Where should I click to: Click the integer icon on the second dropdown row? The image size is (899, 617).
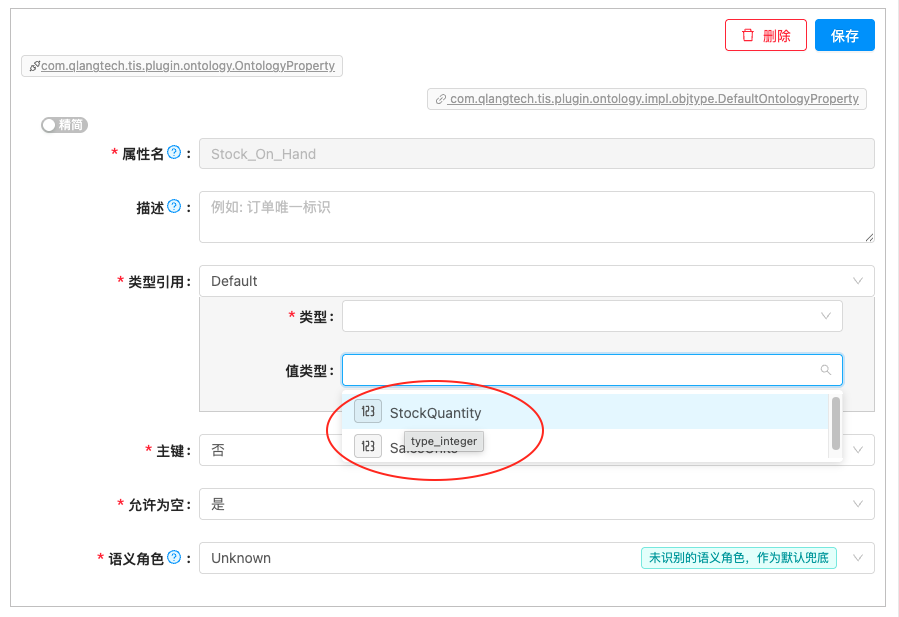pos(368,446)
